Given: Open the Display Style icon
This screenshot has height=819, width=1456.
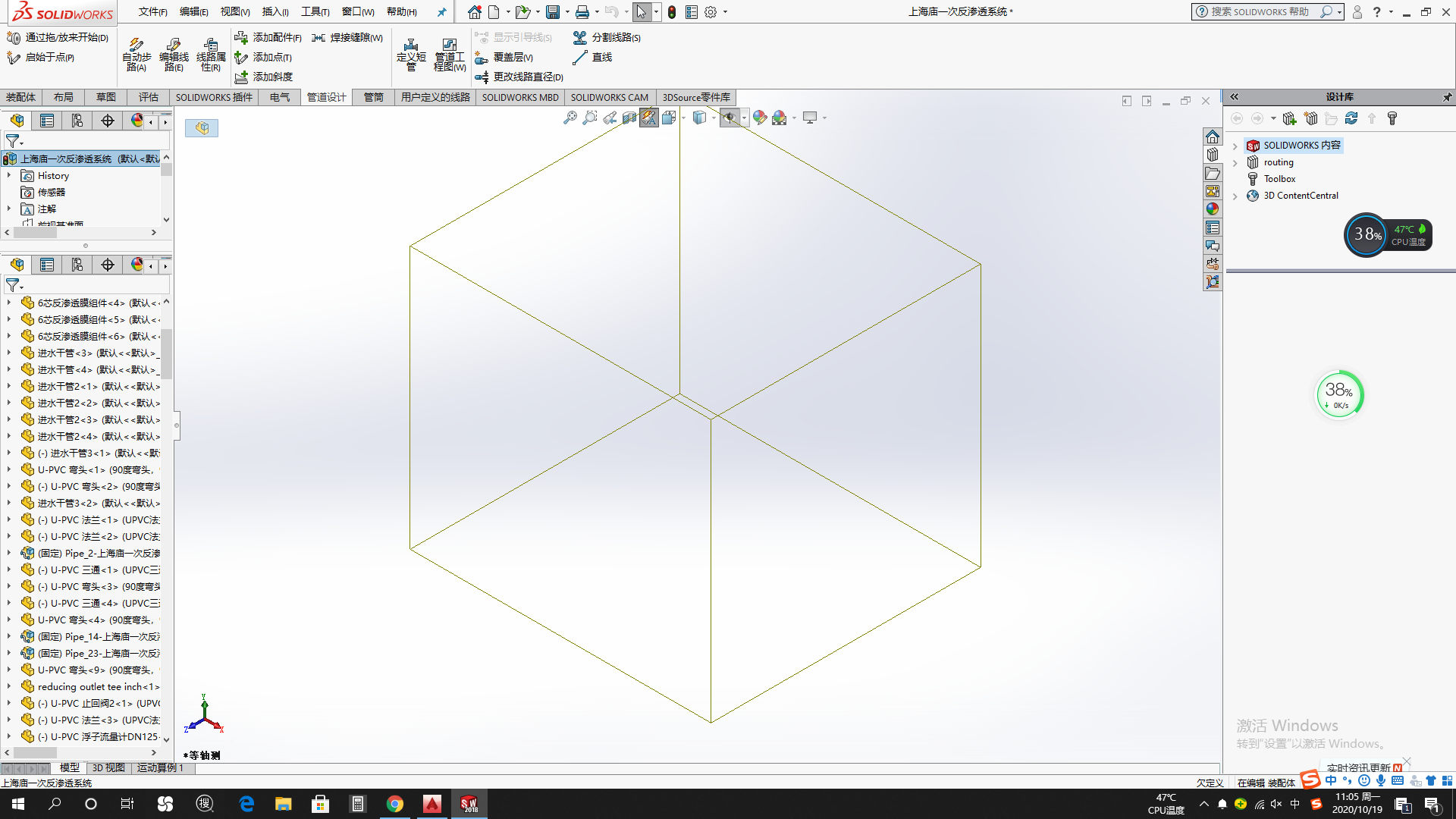Looking at the screenshot, I should pyautogui.click(x=699, y=118).
